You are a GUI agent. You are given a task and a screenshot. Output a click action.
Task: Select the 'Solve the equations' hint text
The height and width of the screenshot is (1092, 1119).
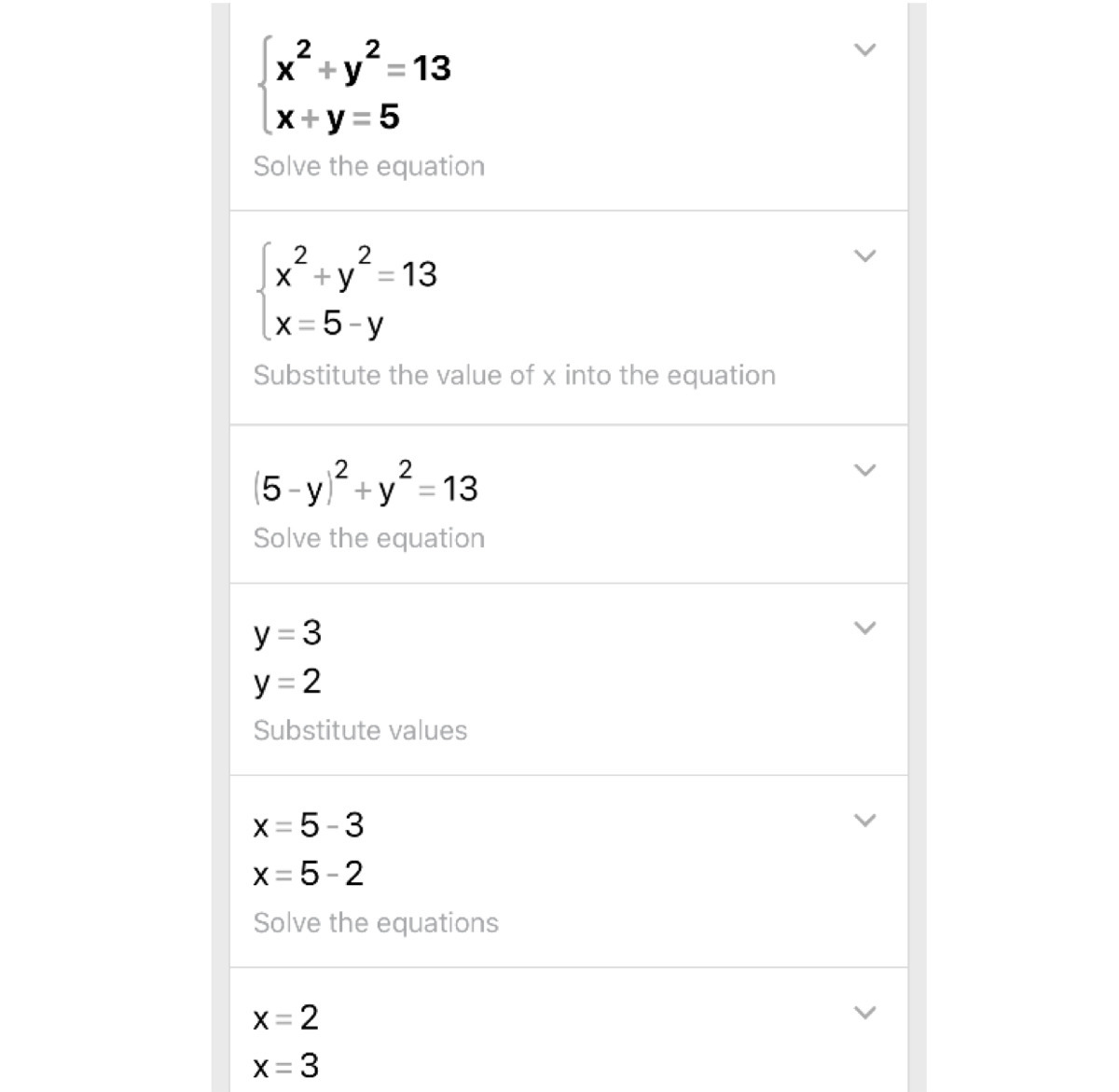(376, 923)
